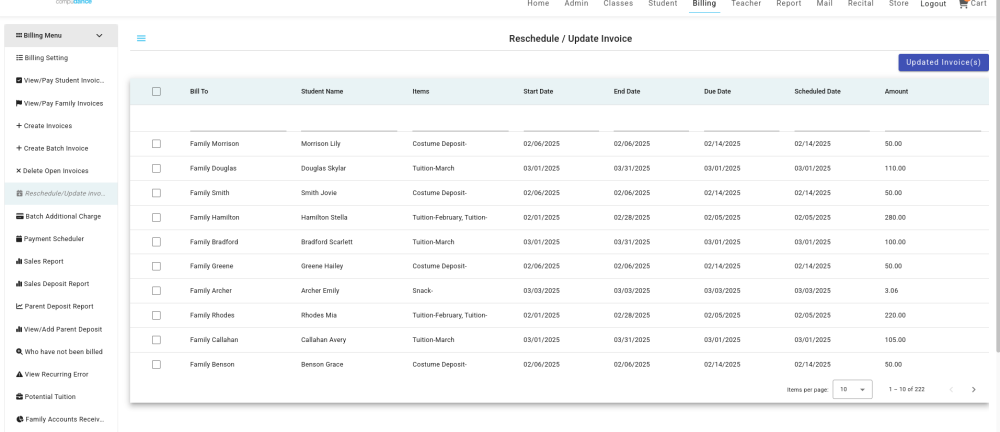
Task: Open the Items per page dropdown
Action: pos(852,389)
